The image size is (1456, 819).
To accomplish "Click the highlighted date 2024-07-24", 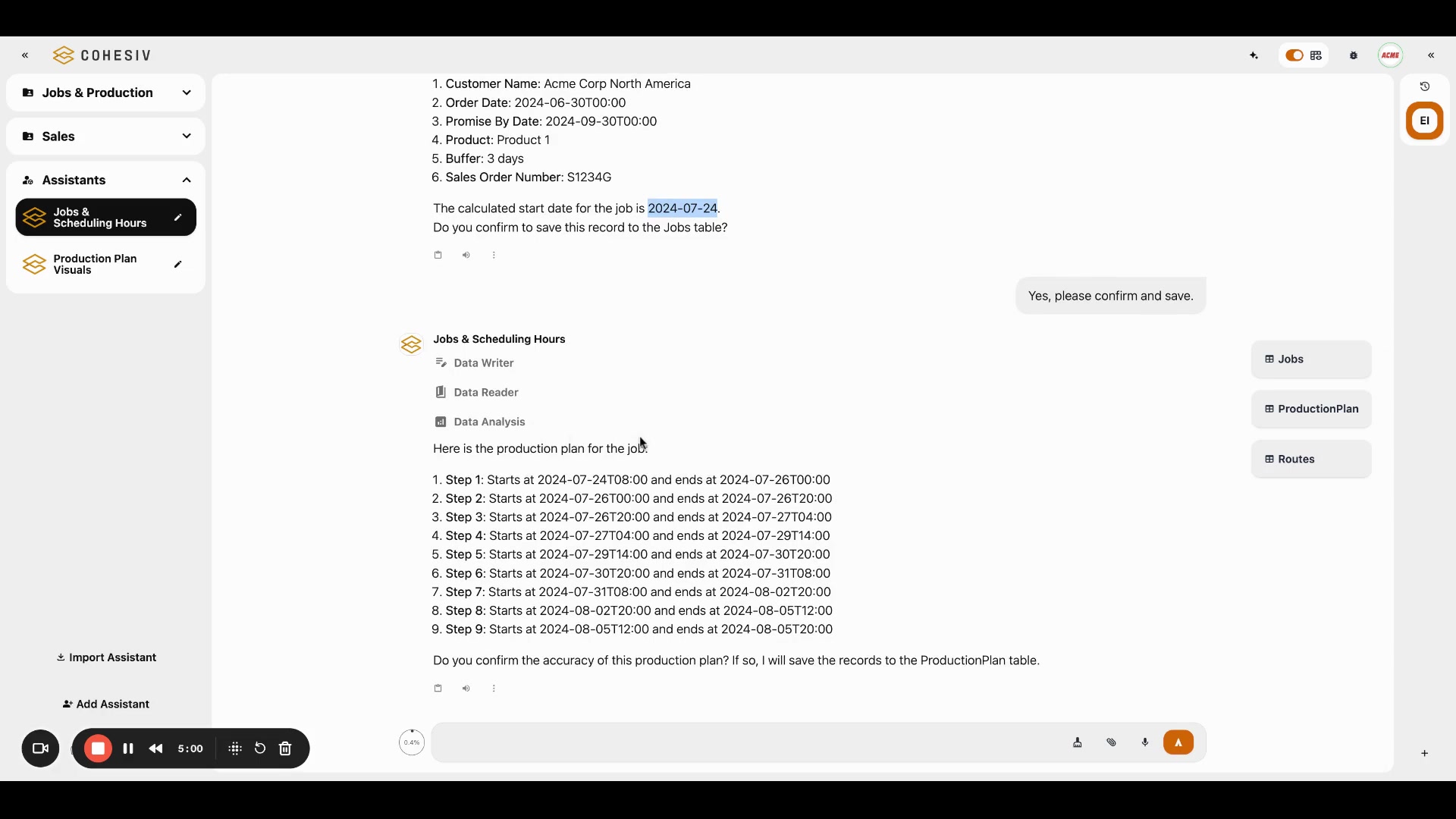I will click(682, 209).
